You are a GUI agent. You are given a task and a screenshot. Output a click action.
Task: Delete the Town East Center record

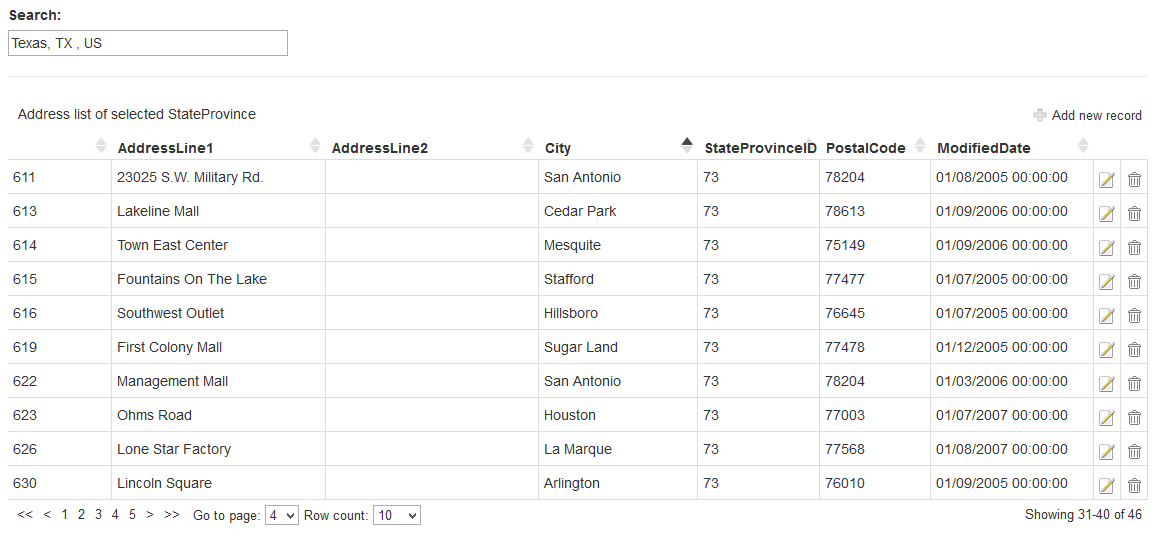point(1134,247)
